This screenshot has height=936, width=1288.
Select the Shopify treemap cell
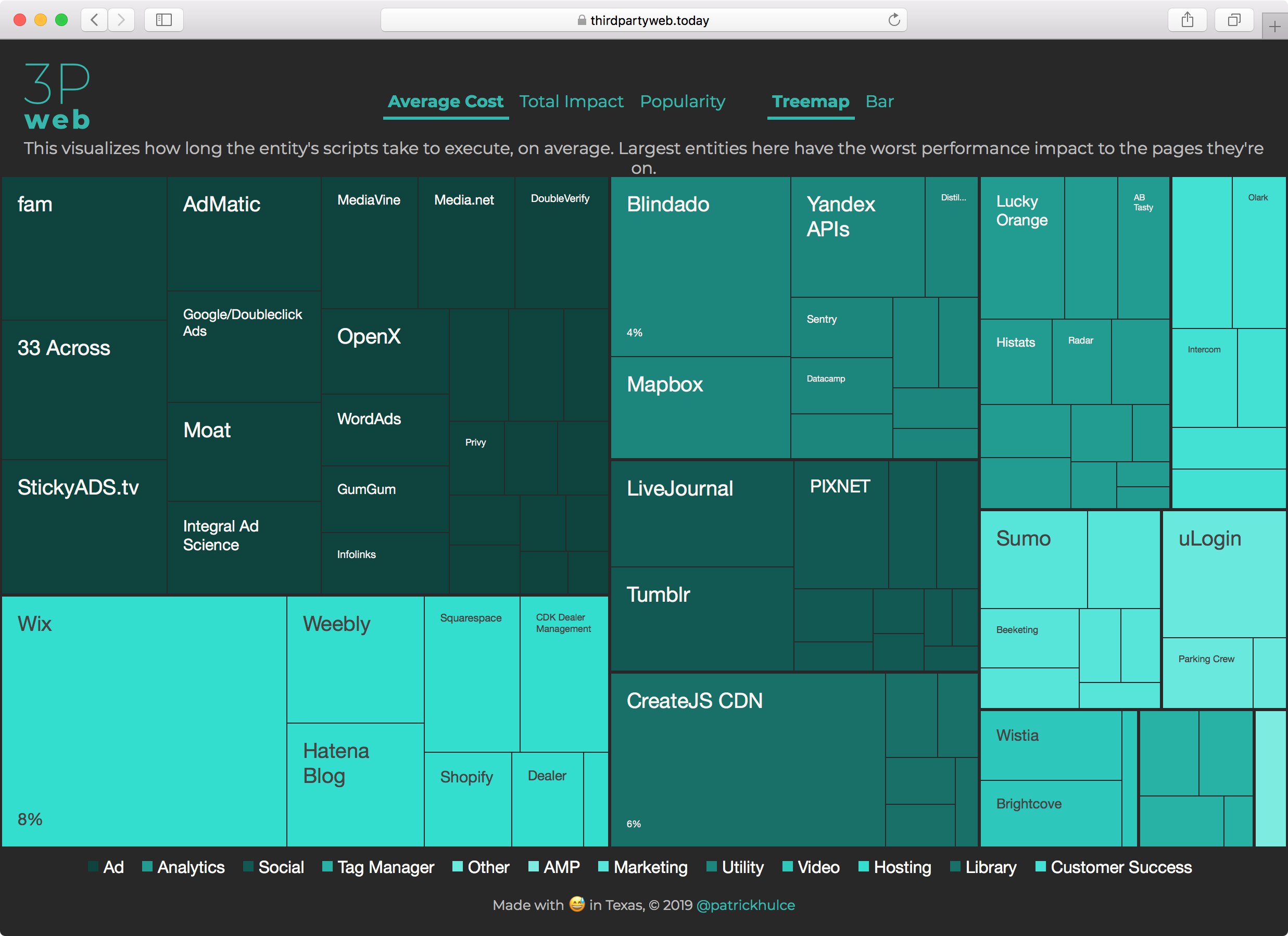468,799
